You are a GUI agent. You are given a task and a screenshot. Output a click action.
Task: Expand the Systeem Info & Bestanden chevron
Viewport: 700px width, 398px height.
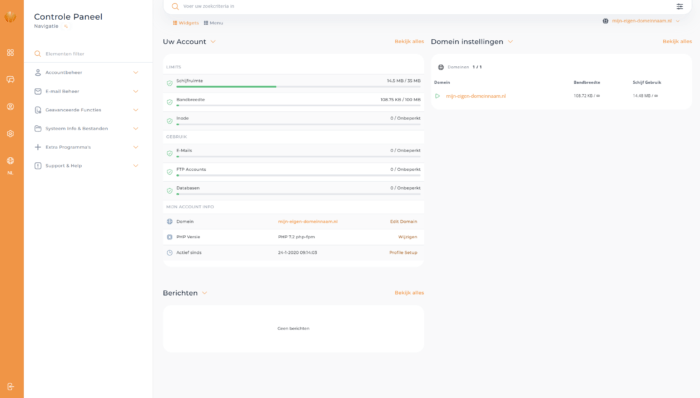tap(136, 129)
